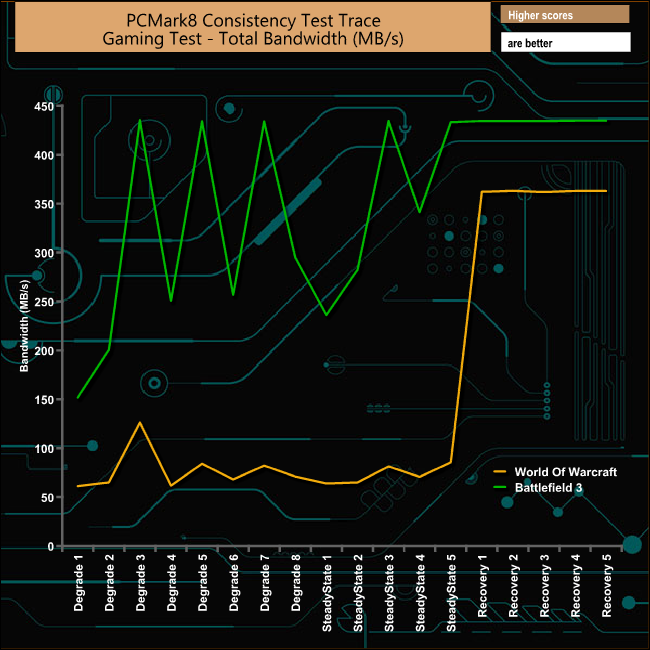Click the Recovery 5 axis label
The height and width of the screenshot is (650, 650).
coord(606,586)
